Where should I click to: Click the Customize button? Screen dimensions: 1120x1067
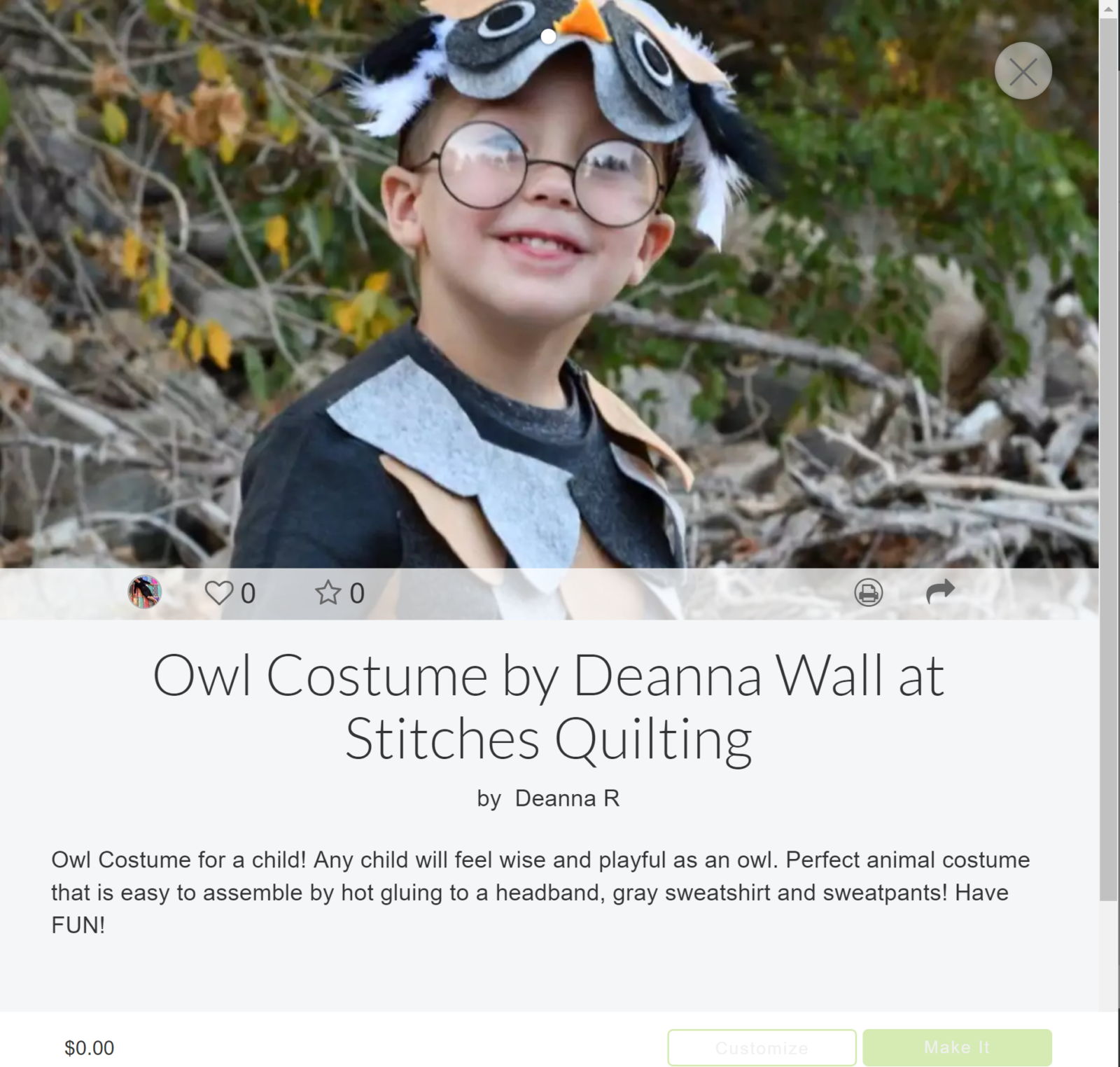(762, 1047)
